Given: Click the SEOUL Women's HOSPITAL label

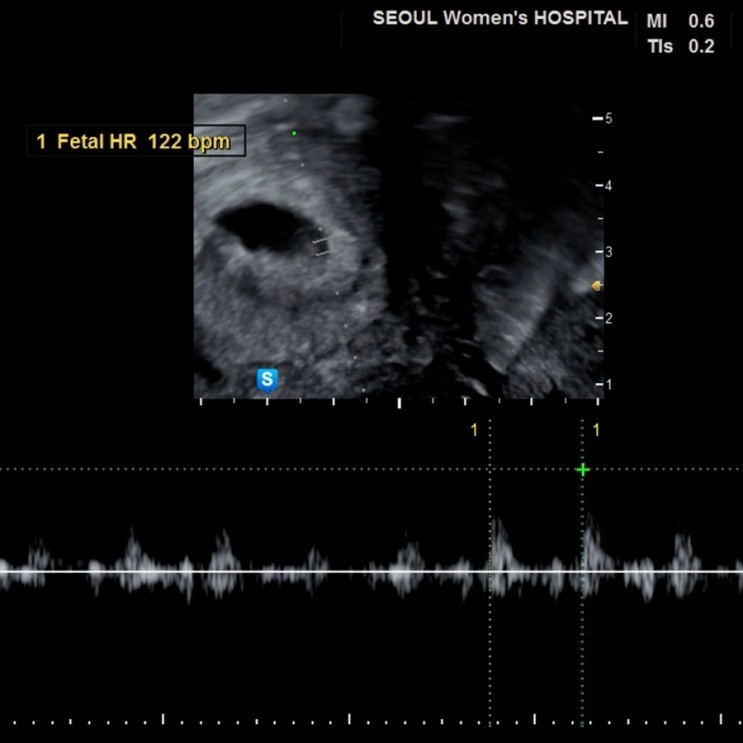Looking at the screenshot, I should [500, 18].
